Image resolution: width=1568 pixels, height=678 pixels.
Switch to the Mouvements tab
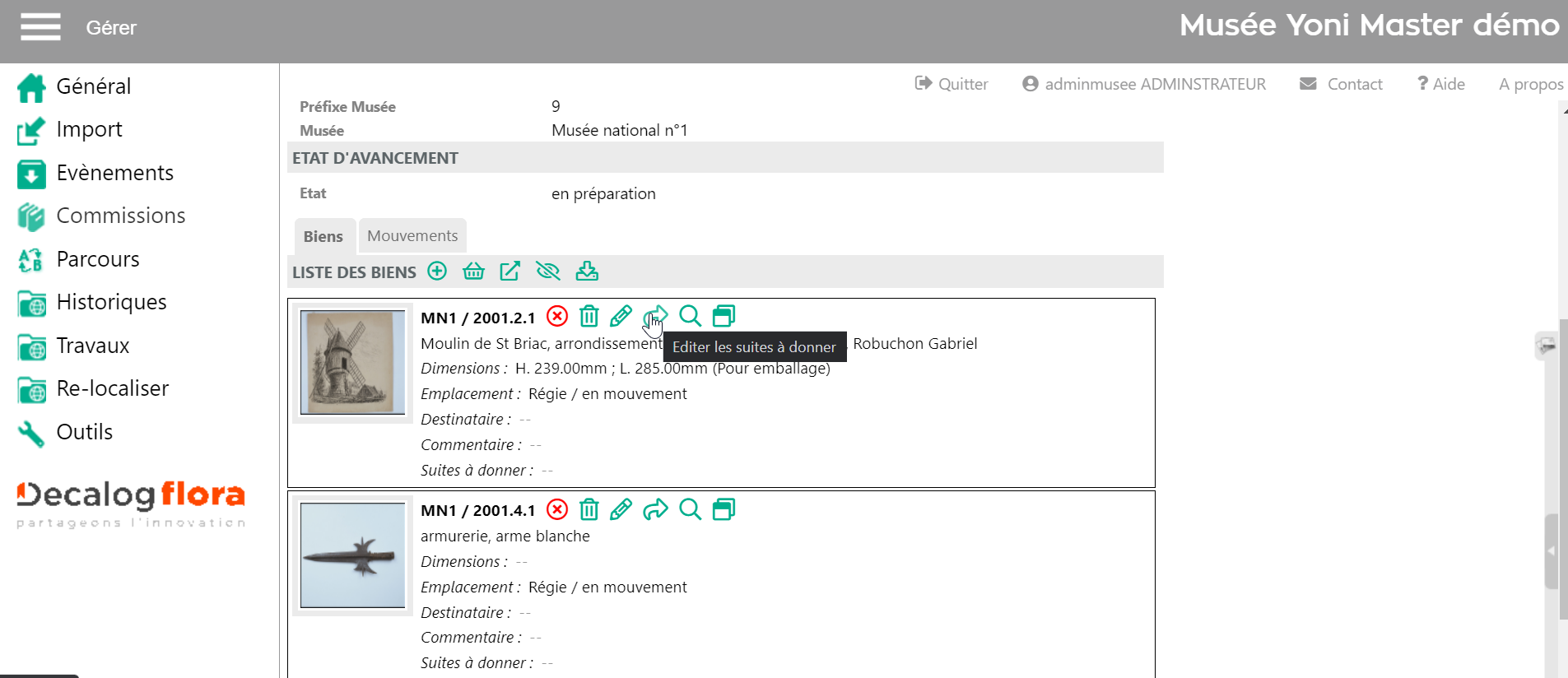click(412, 236)
